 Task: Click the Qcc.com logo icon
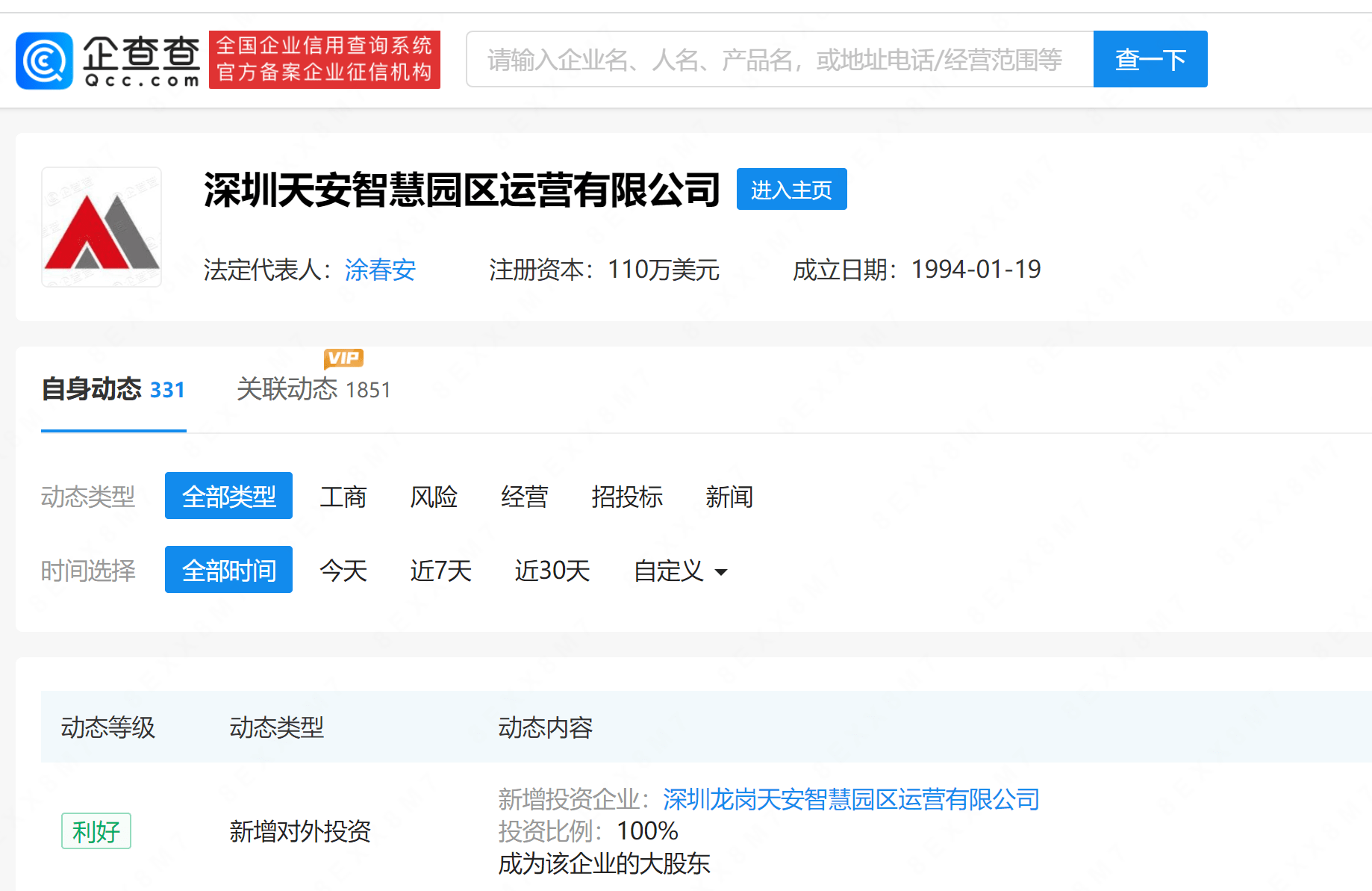pos(44,60)
